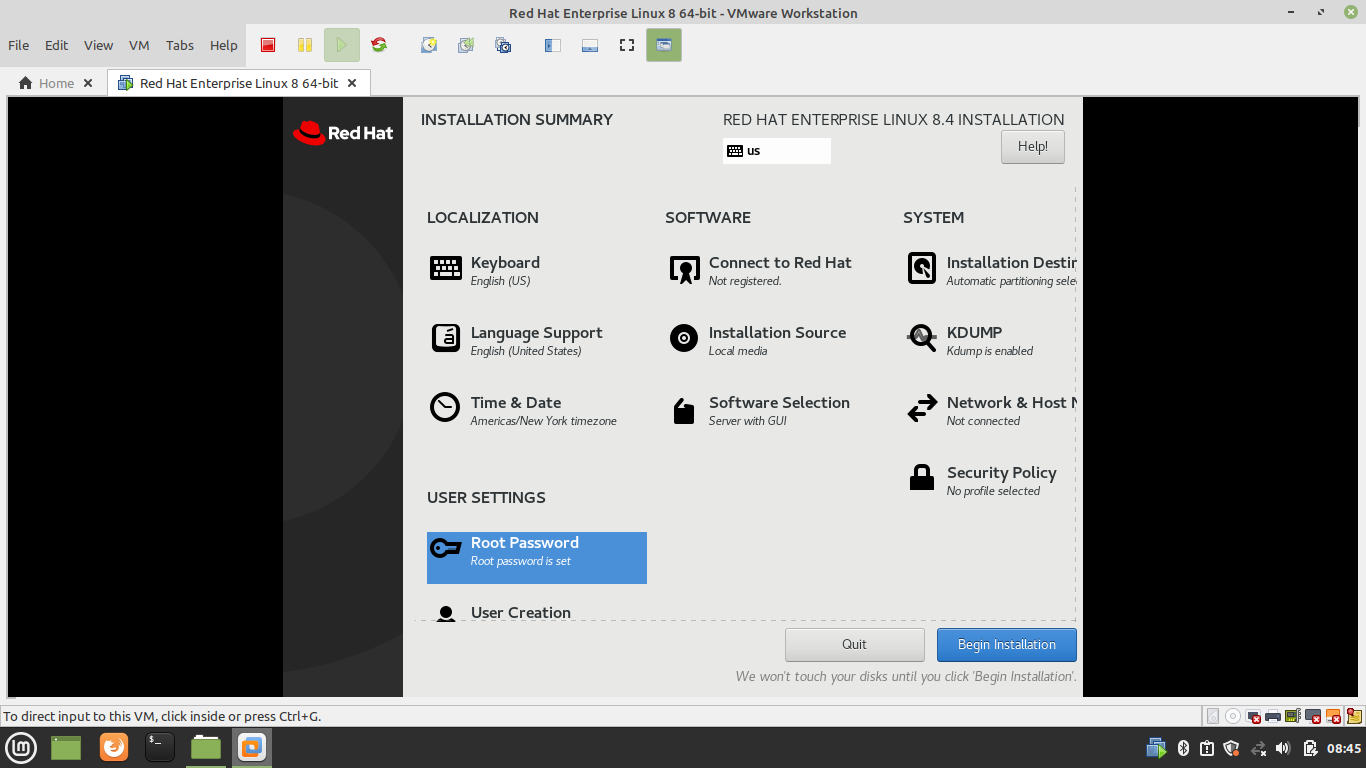Click the console view toolbar icon

(664, 45)
